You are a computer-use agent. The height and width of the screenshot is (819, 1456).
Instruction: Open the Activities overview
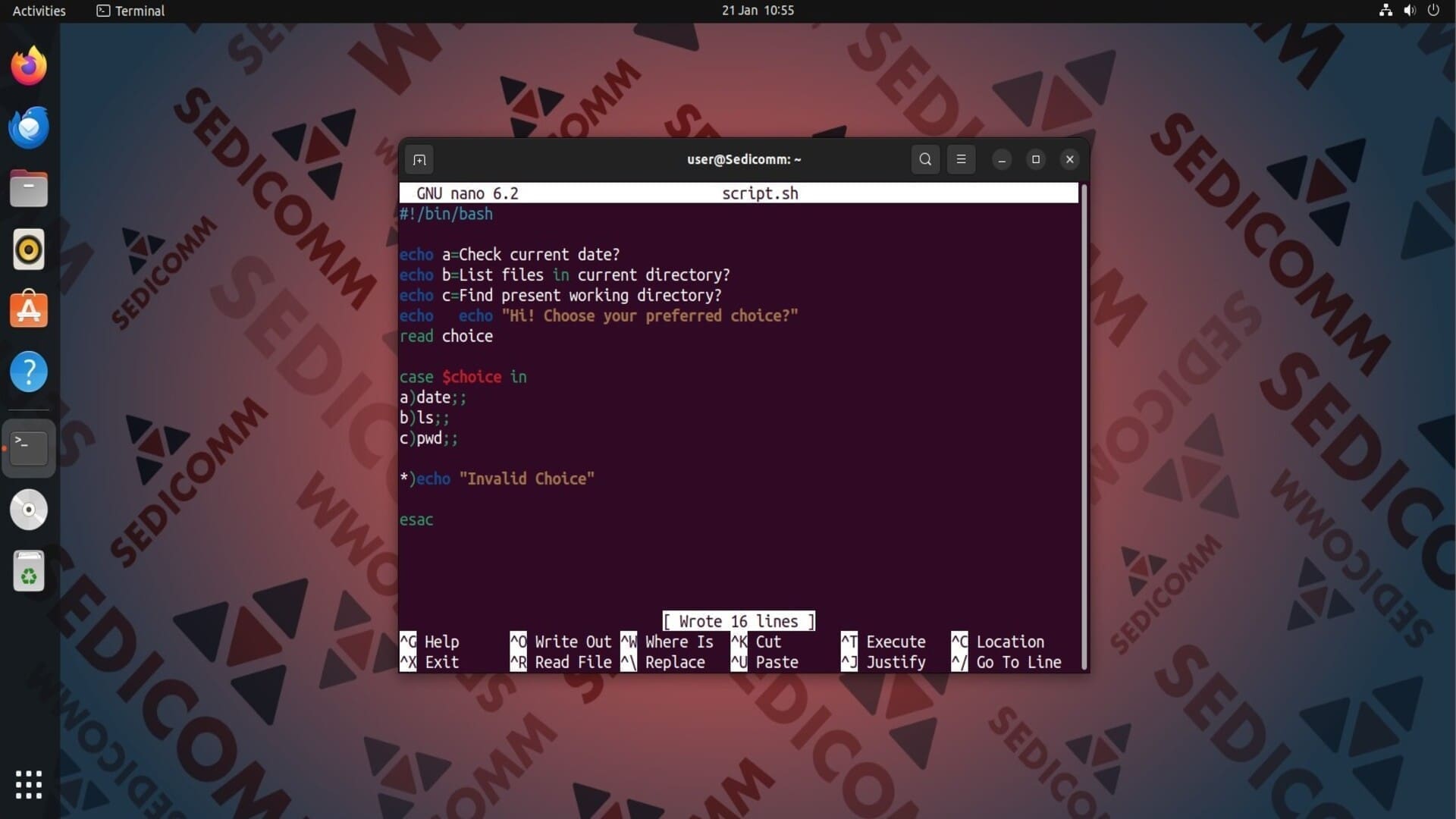tap(39, 11)
